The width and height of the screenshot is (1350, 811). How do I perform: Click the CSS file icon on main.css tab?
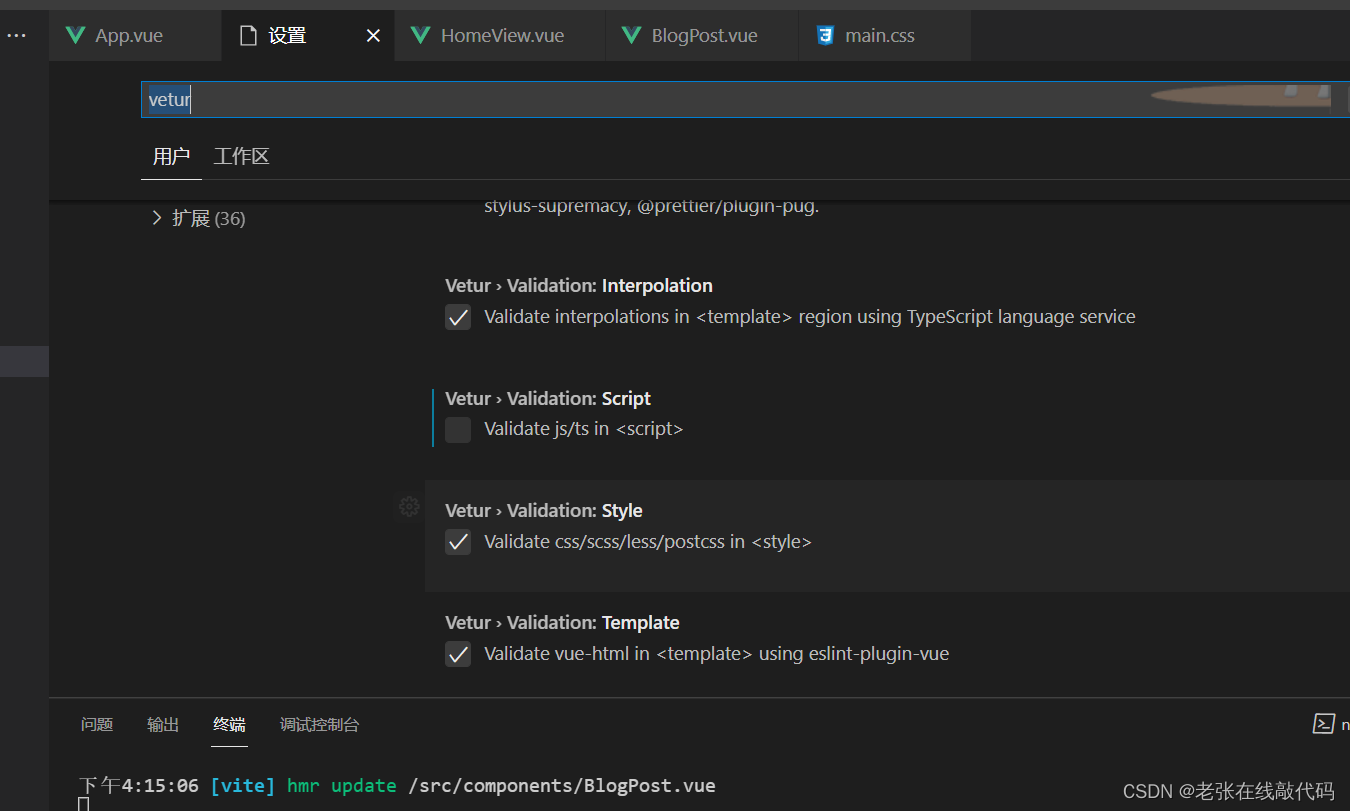tap(825, 36)
